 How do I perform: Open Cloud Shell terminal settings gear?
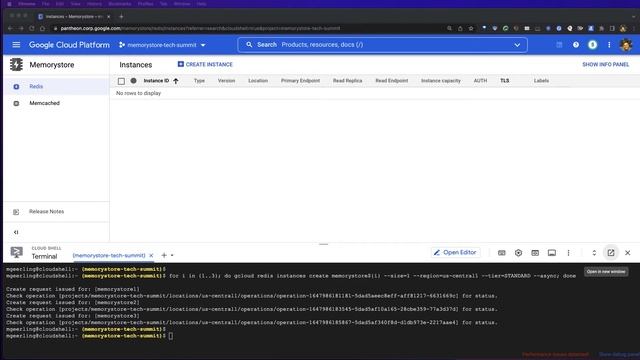point(518,253)
